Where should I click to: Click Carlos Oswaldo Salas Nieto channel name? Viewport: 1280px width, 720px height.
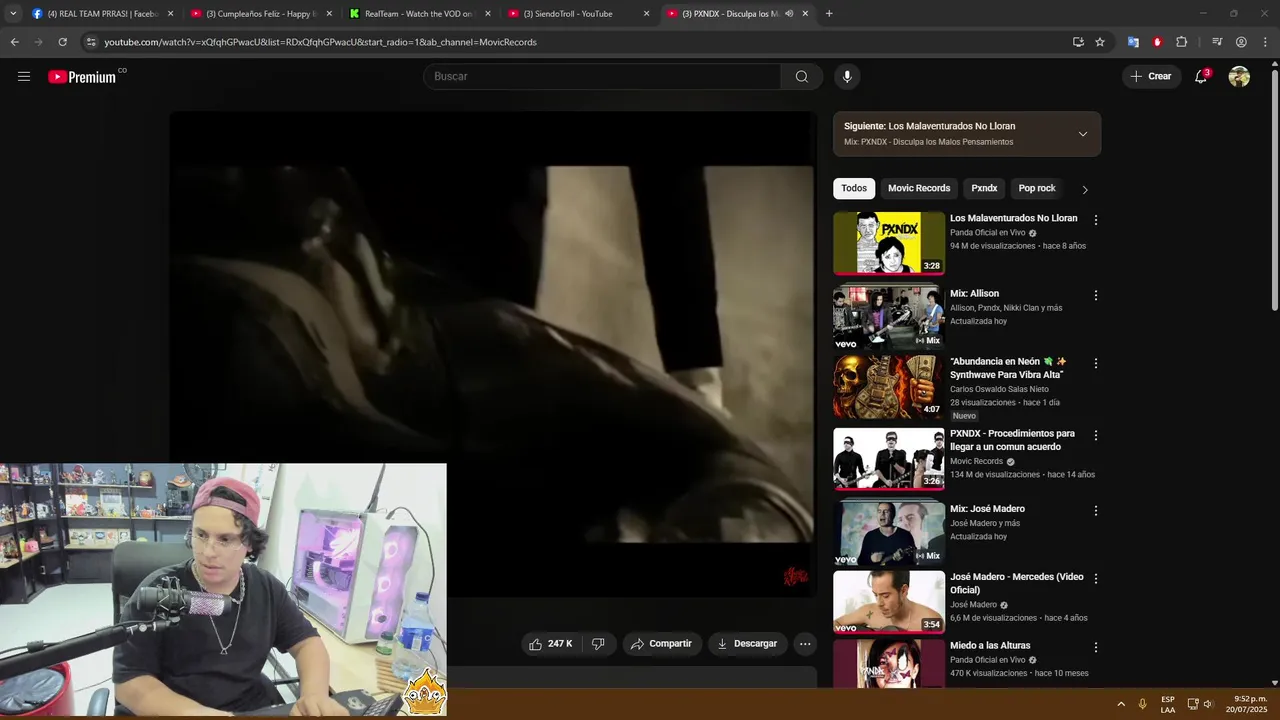999,389
